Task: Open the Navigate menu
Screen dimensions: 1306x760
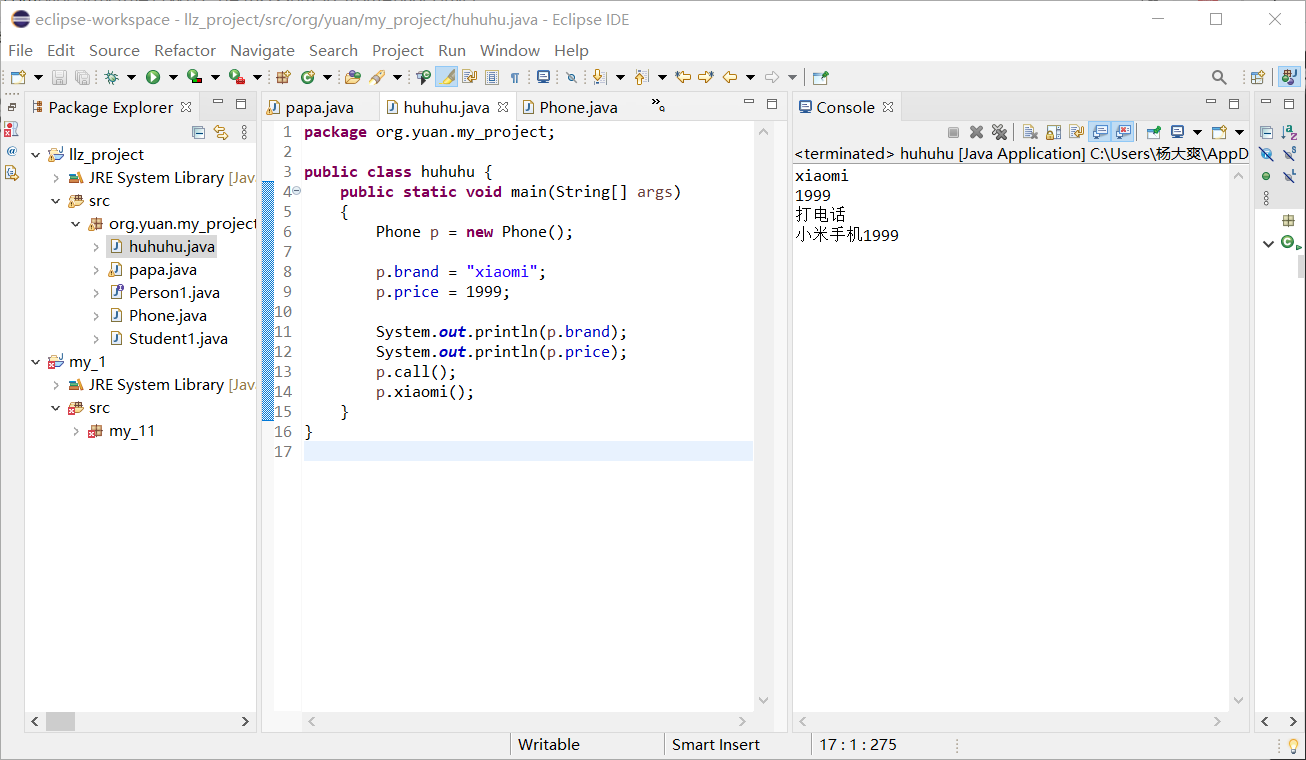Action: (262, 50)
